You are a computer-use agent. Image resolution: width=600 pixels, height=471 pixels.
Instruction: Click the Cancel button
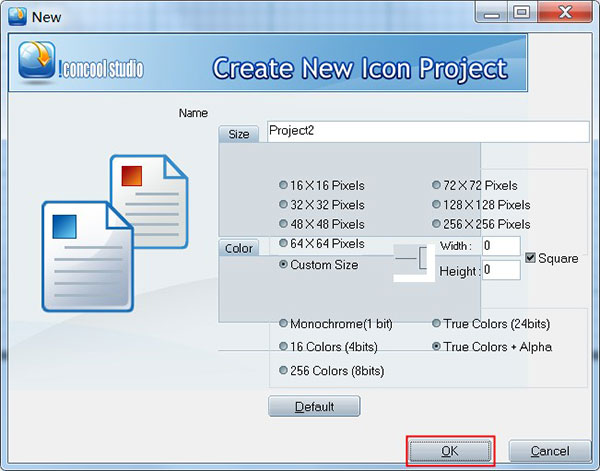pyautogui.click(x=550, y=451)
